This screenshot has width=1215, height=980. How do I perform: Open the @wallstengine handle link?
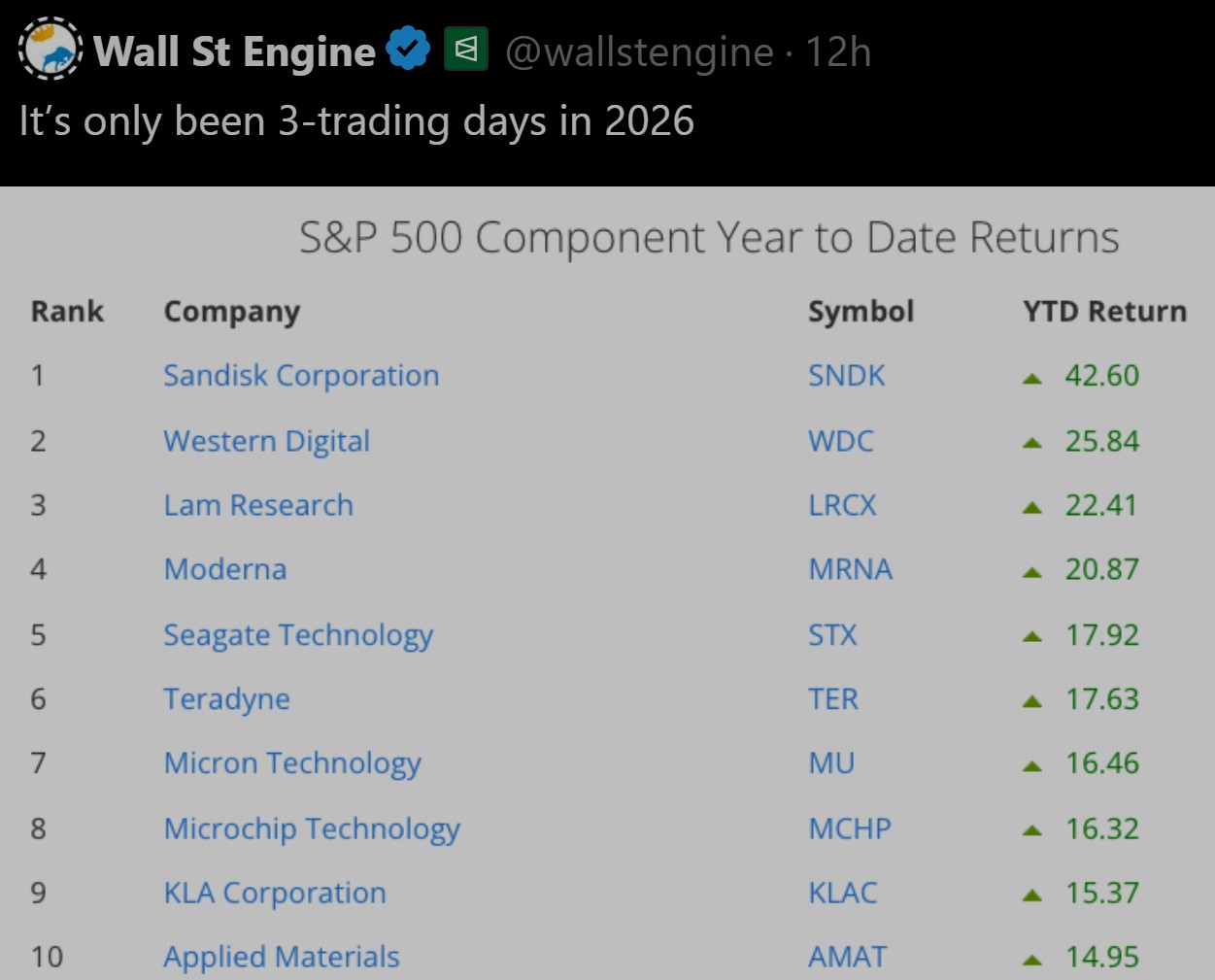tap(640, 51)
